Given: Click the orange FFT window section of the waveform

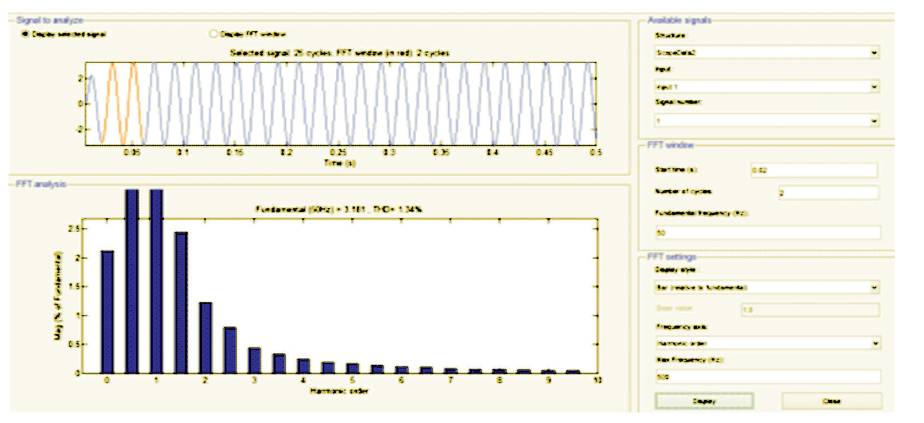Looking at the screenshot, I should 121,103.
